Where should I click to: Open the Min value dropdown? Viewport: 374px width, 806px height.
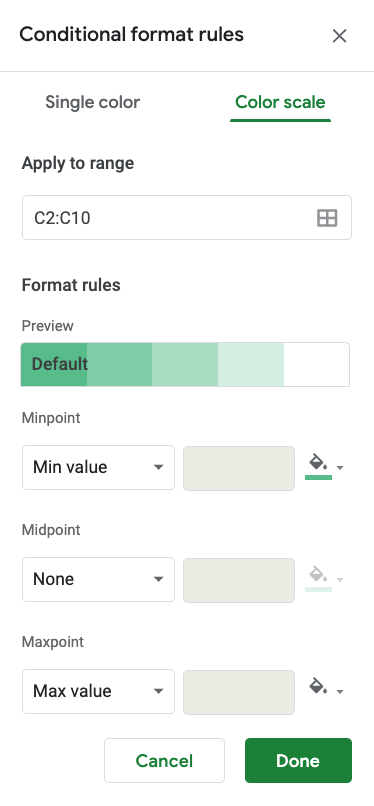pyautogui.click(x=98, y=467)
